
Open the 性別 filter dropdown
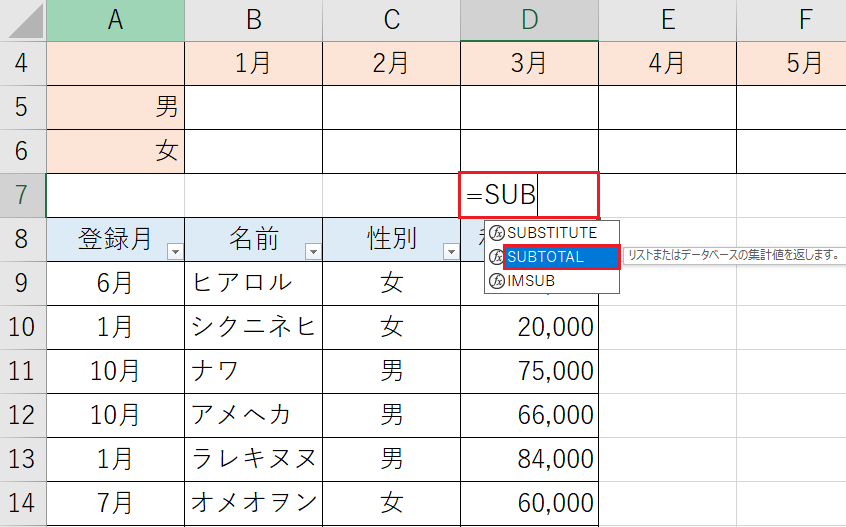451,252
